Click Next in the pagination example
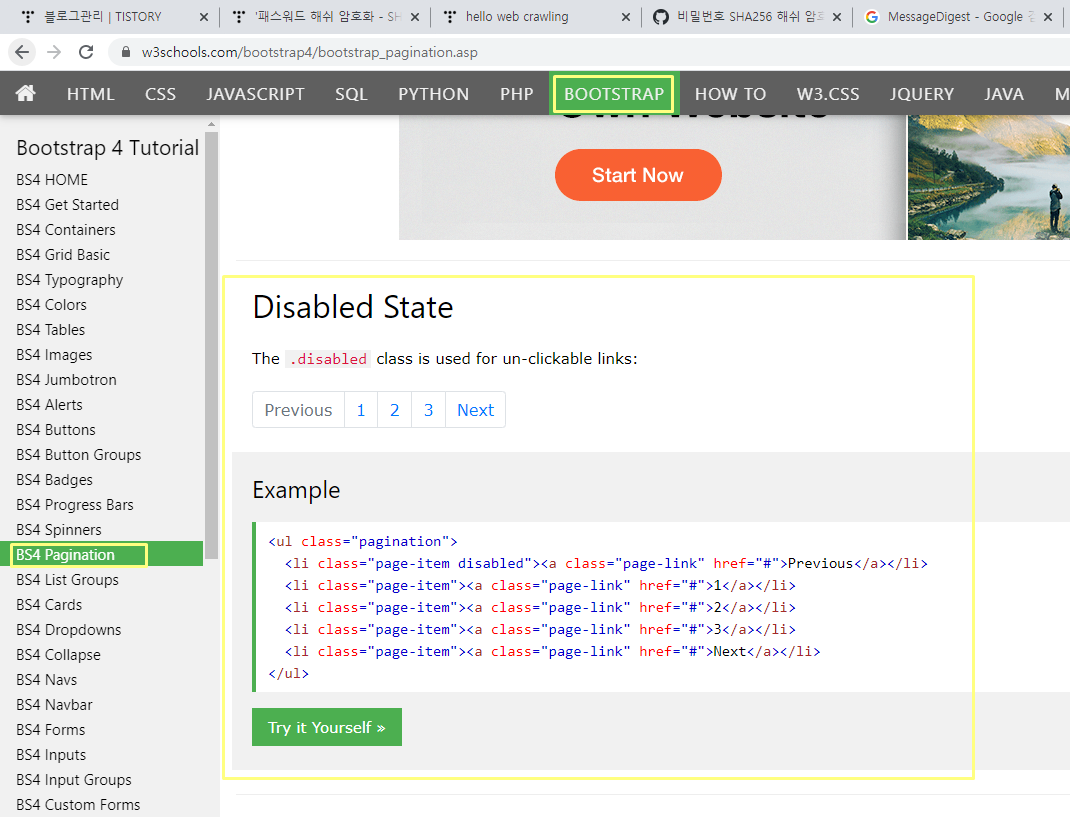Viewport: 1070px width, 817px height. (476, 410)
